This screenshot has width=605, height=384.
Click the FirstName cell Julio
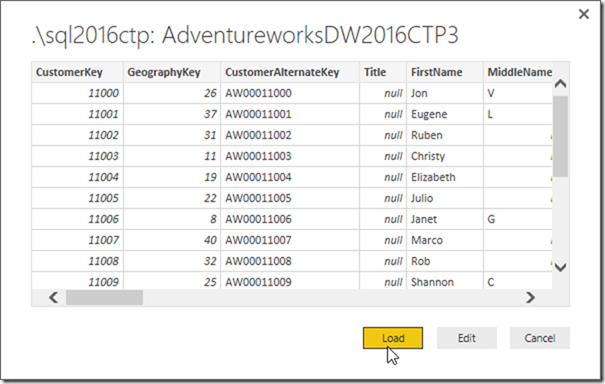(x=445, y=198)
